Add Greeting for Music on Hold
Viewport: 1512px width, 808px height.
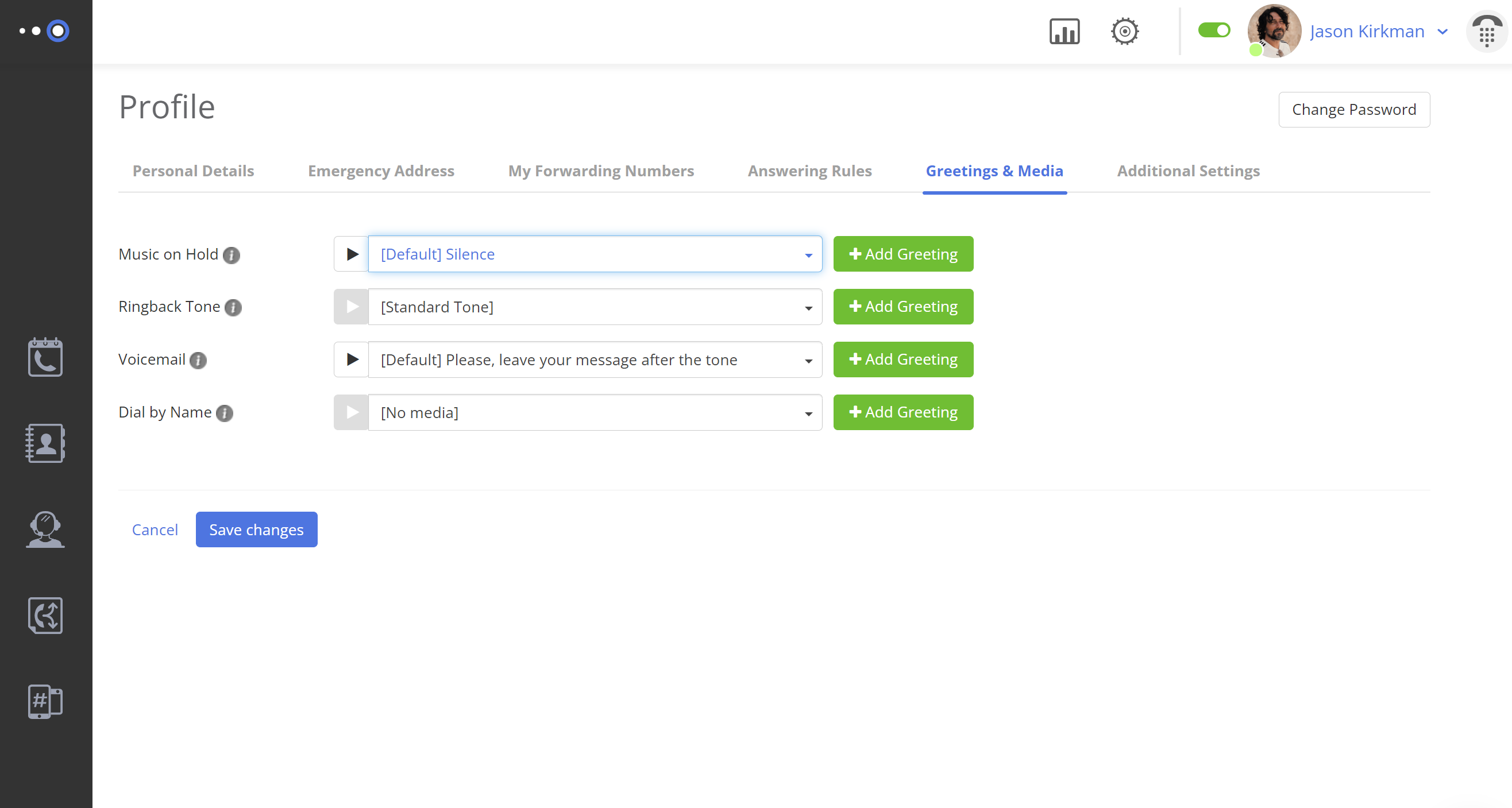903,254
